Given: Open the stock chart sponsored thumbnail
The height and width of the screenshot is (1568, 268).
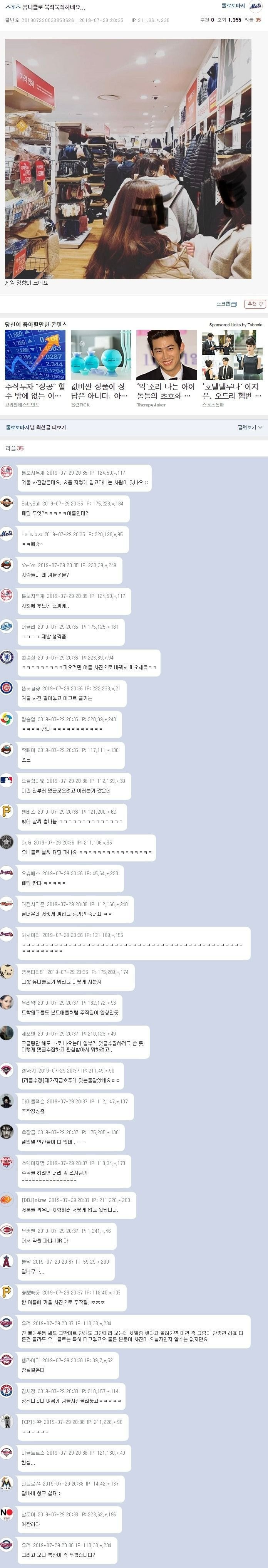Looking at the screenshot, I should click(x=34, y=355).
